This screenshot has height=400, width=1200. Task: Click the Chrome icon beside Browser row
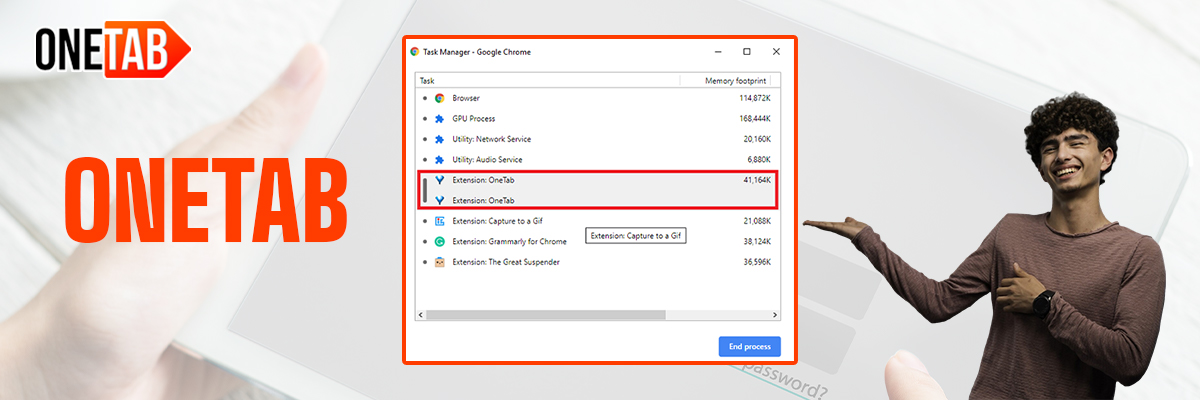coord(439,98)
